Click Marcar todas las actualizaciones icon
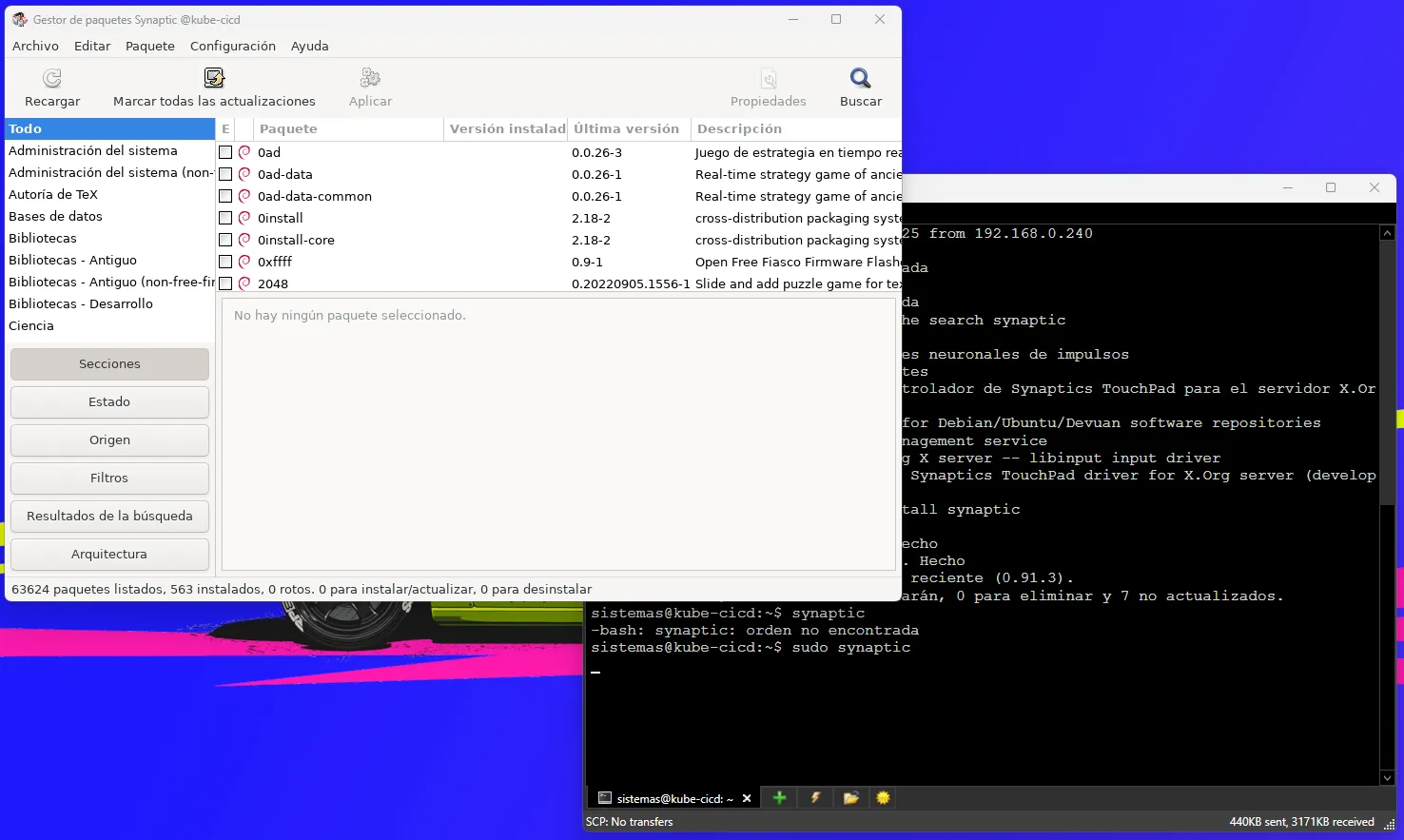1404x840 pixels. [x=214, y=79]
